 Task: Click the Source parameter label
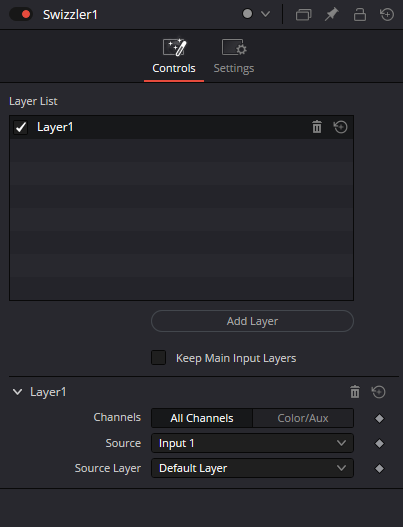(x=123, y=443)
